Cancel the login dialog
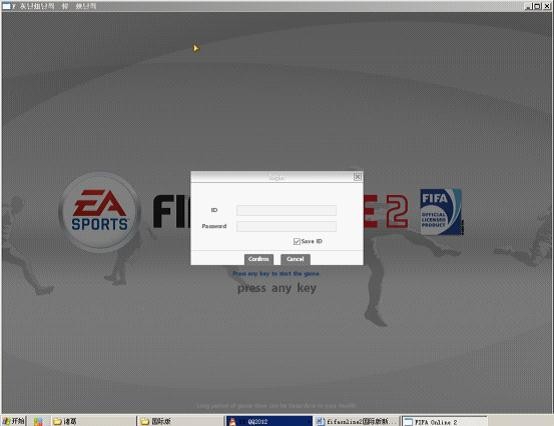554x426 pixels. (295, 259)
